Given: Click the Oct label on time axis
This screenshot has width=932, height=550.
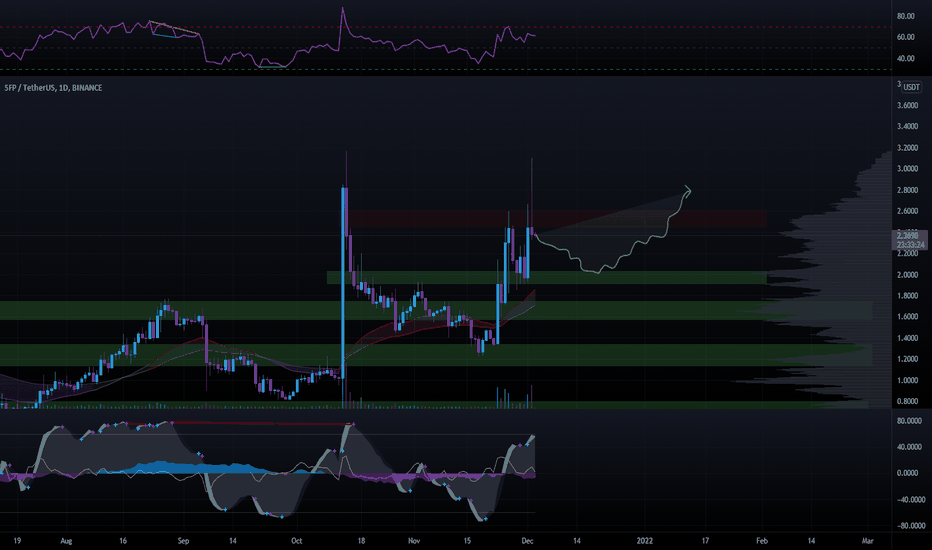Looking at the screenshot, I should (x=297, y=541).
